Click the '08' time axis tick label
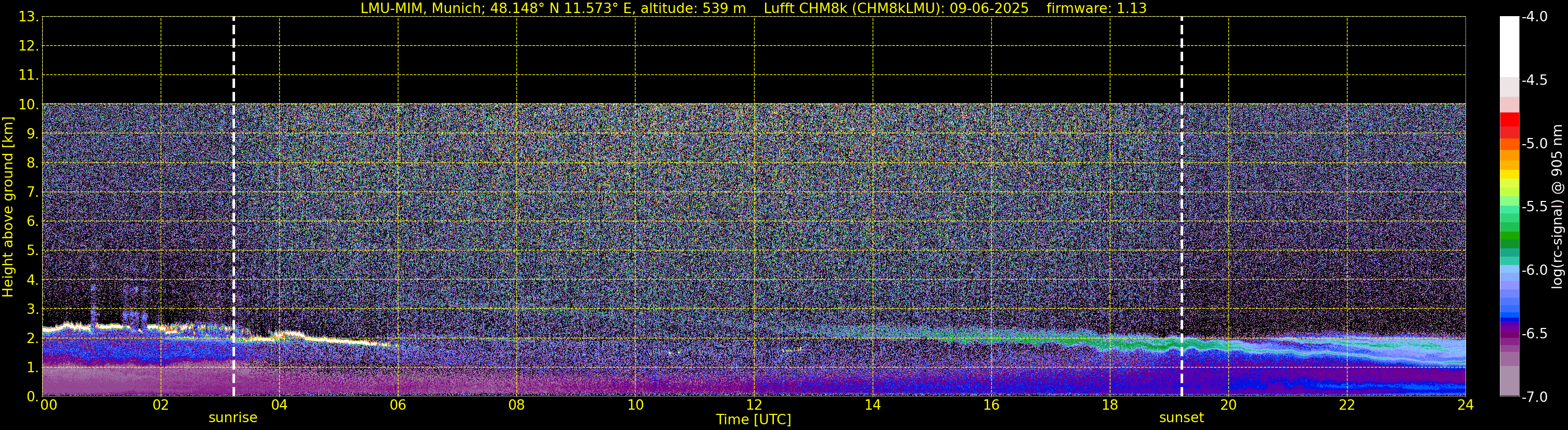 click(517, 405)
